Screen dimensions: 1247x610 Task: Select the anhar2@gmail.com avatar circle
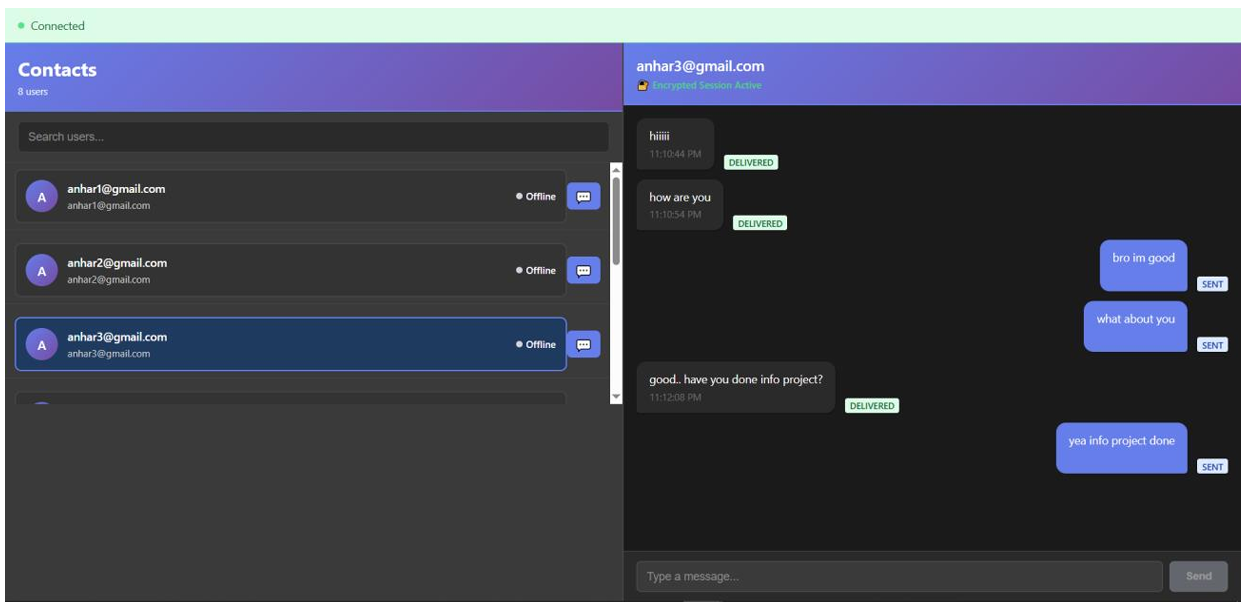[41, 271]
